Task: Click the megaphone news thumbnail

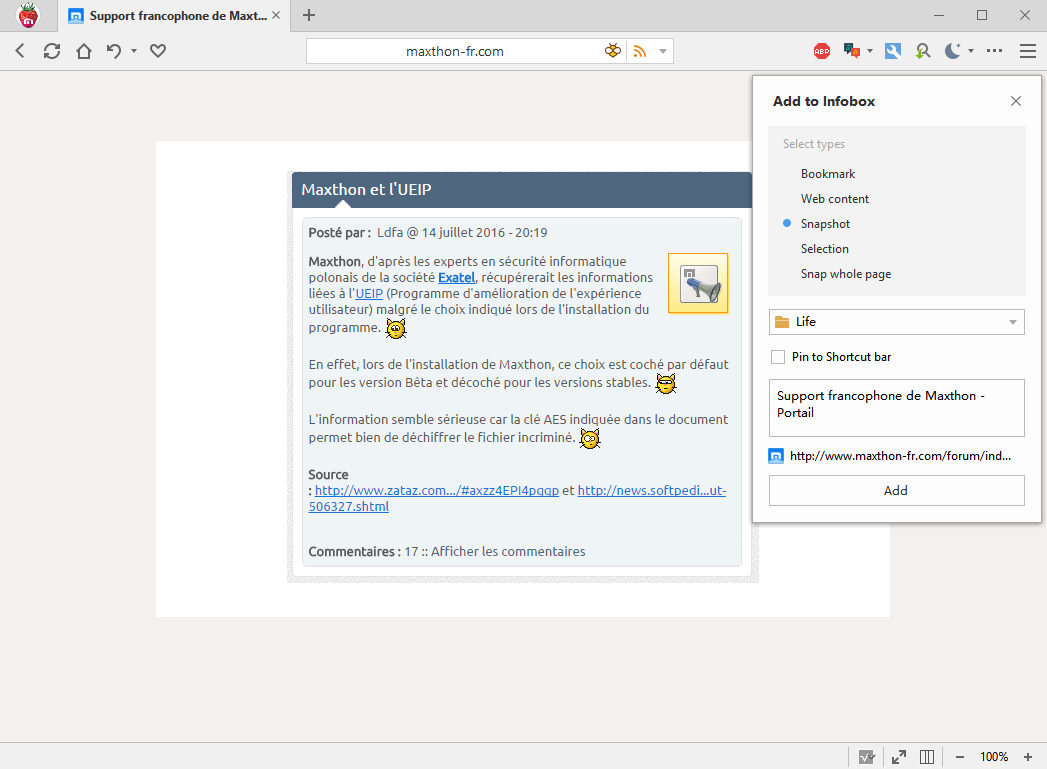Action: click(698, 283)
